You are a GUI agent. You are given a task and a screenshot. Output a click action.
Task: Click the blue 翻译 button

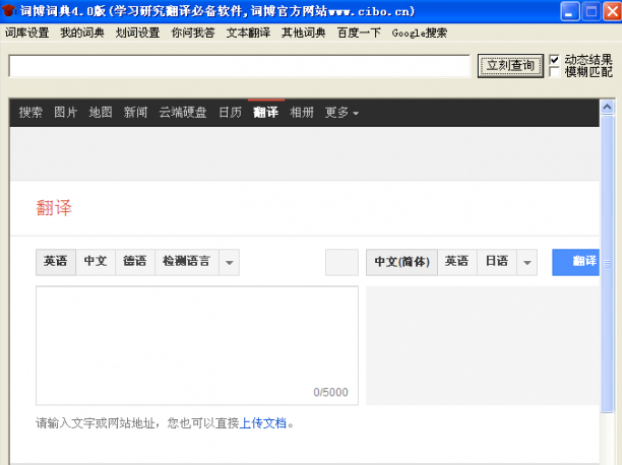point(576,262)
